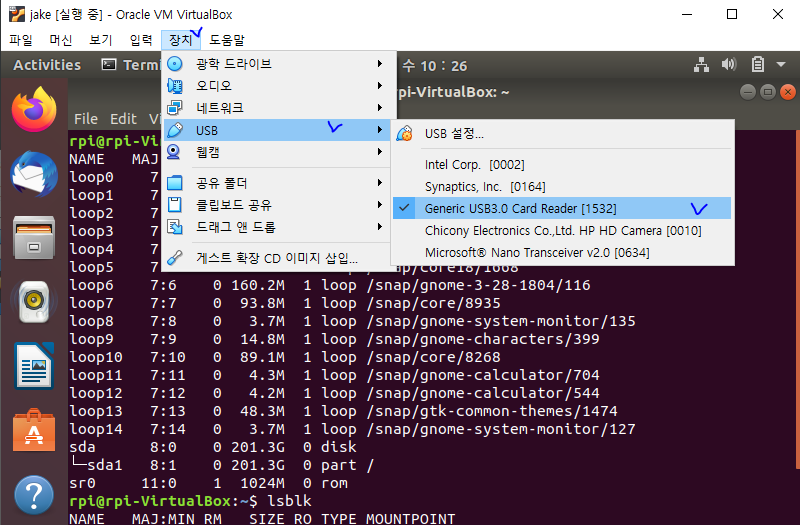
Task: Click the optical drive disc icon
Action: coord(174,64)
